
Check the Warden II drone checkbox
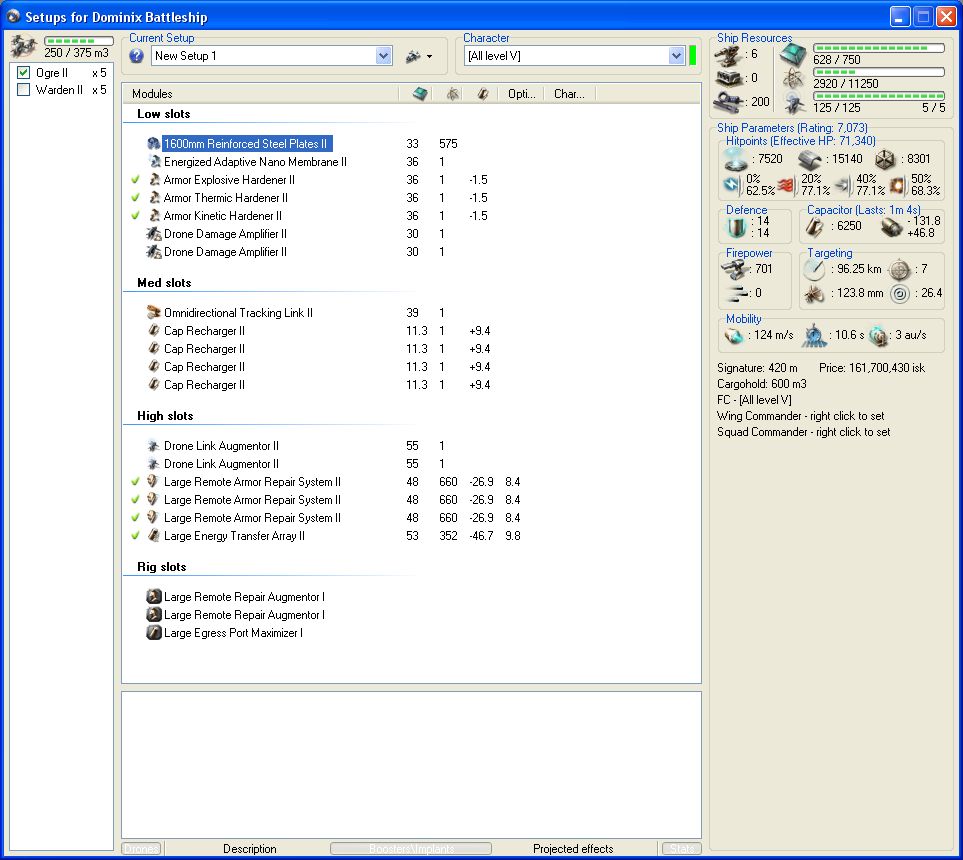click(x=23, y=90)
